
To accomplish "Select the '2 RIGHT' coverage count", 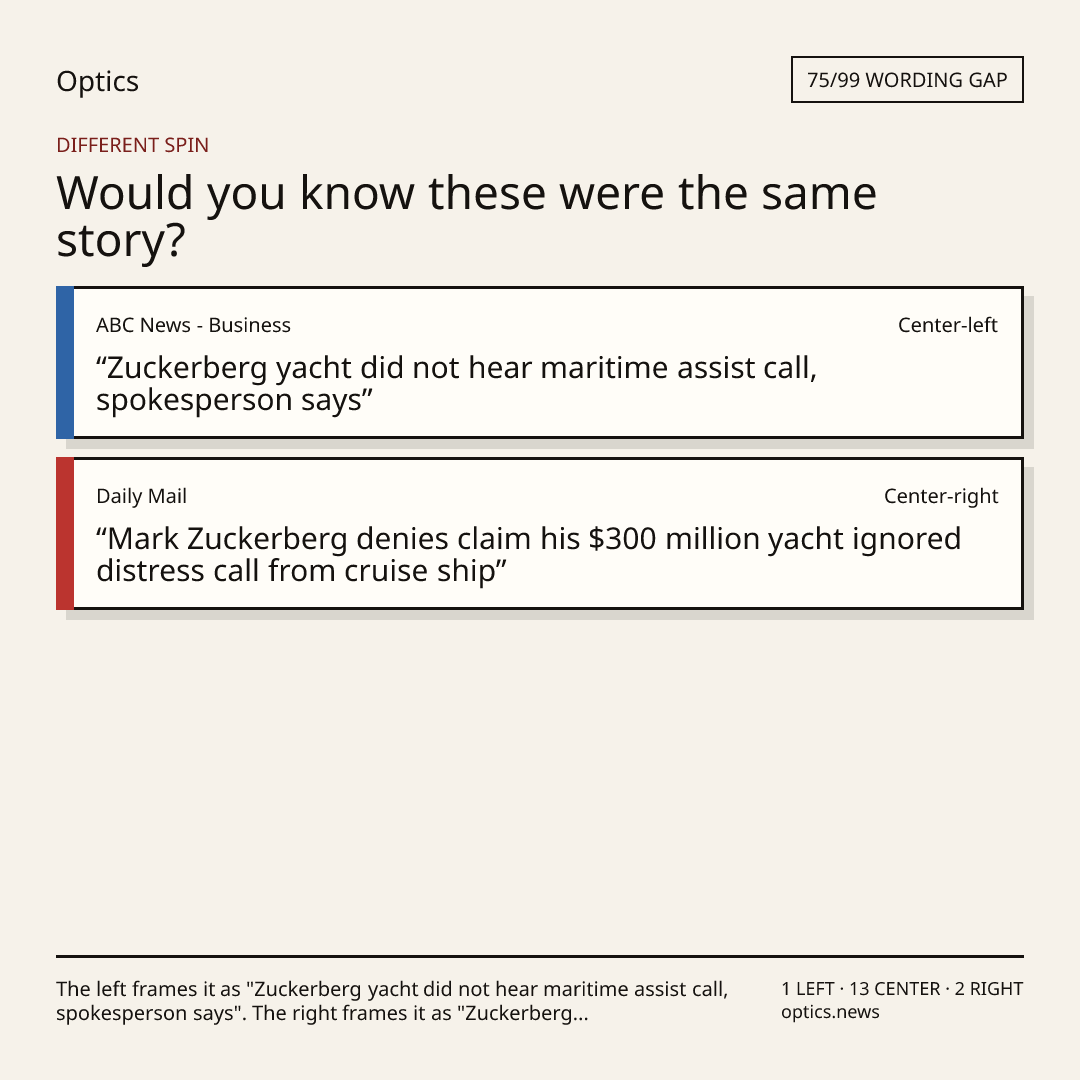I will (988, 989).
